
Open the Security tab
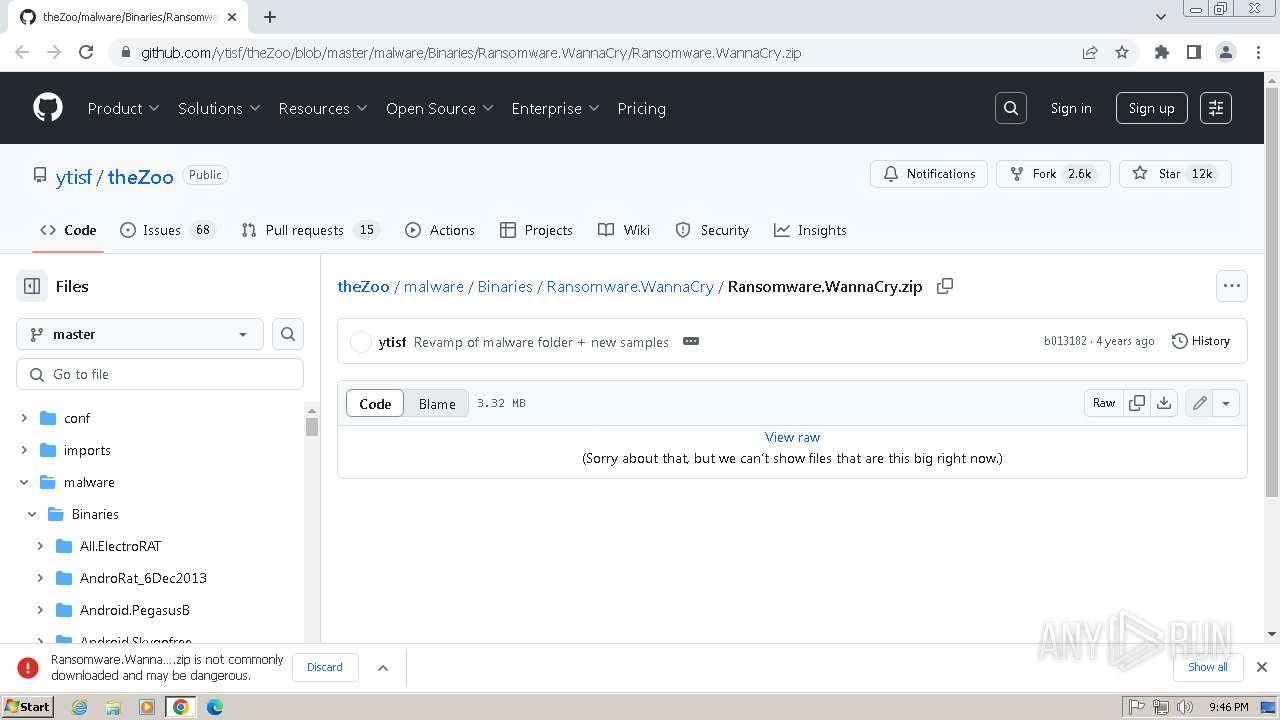point(712,230)
